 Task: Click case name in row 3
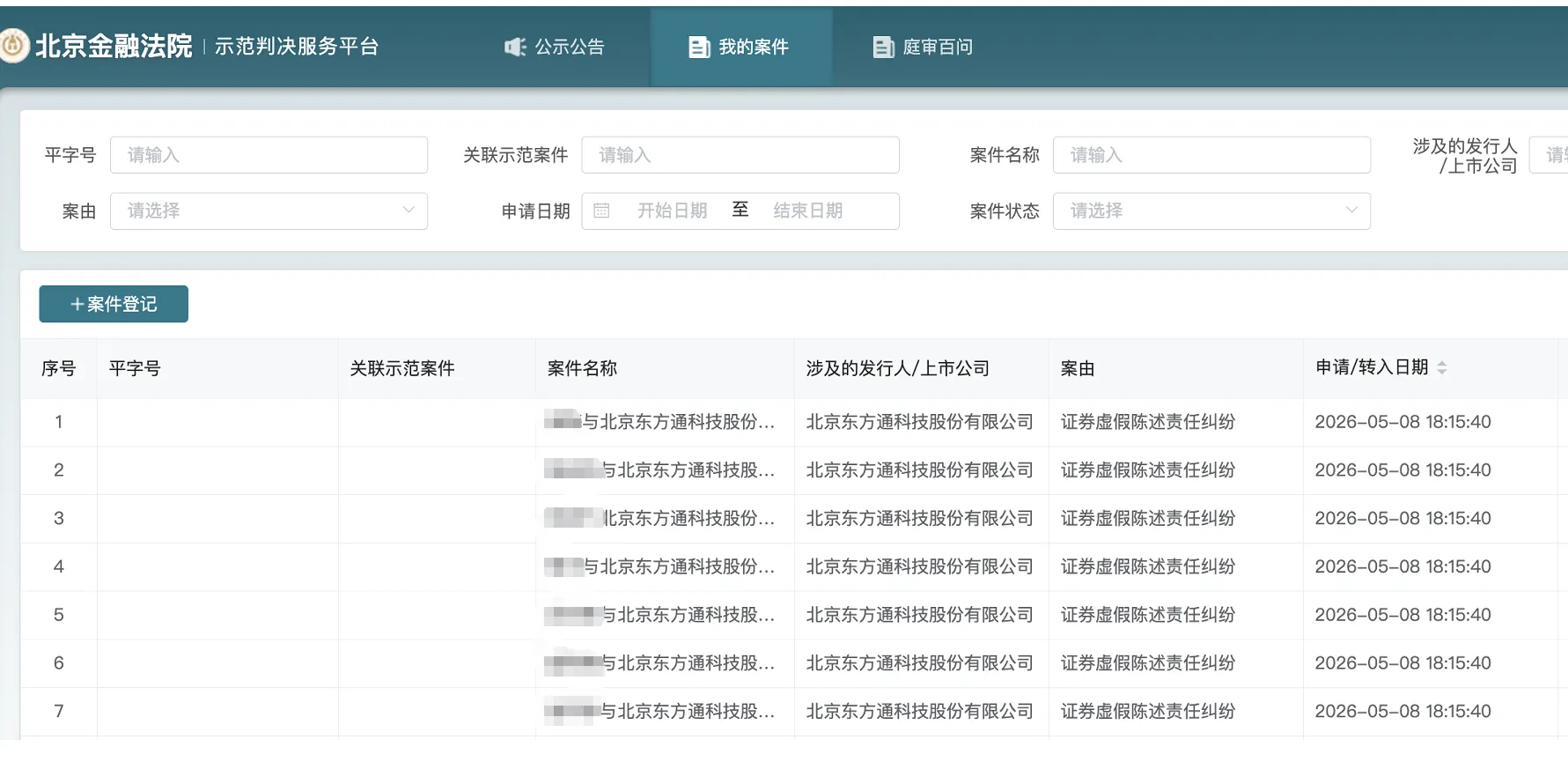click(x=660, y=518)
